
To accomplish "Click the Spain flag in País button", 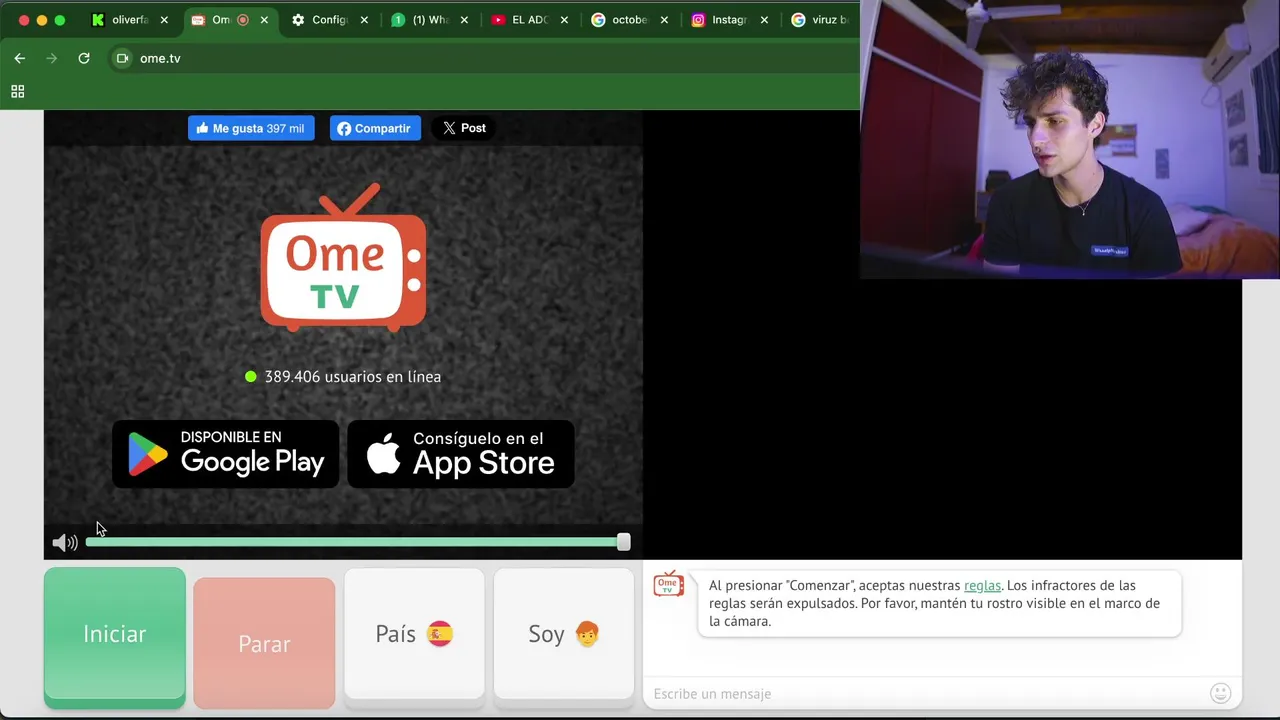I will click(x=440, y=634).
